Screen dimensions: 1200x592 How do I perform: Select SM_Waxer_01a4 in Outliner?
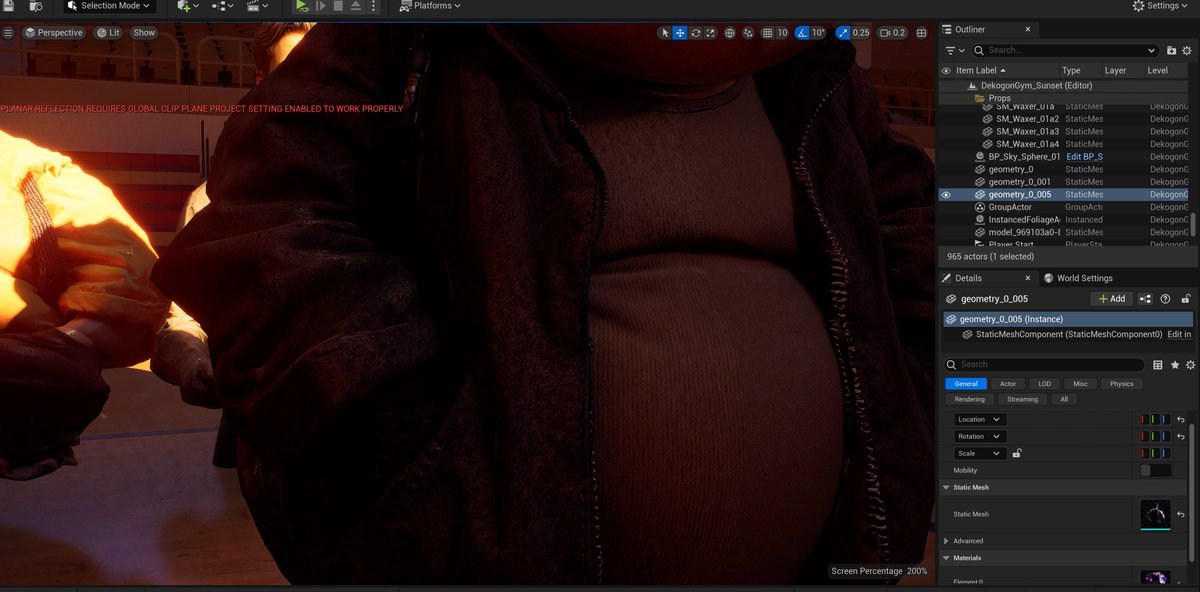click(1027, 144)
